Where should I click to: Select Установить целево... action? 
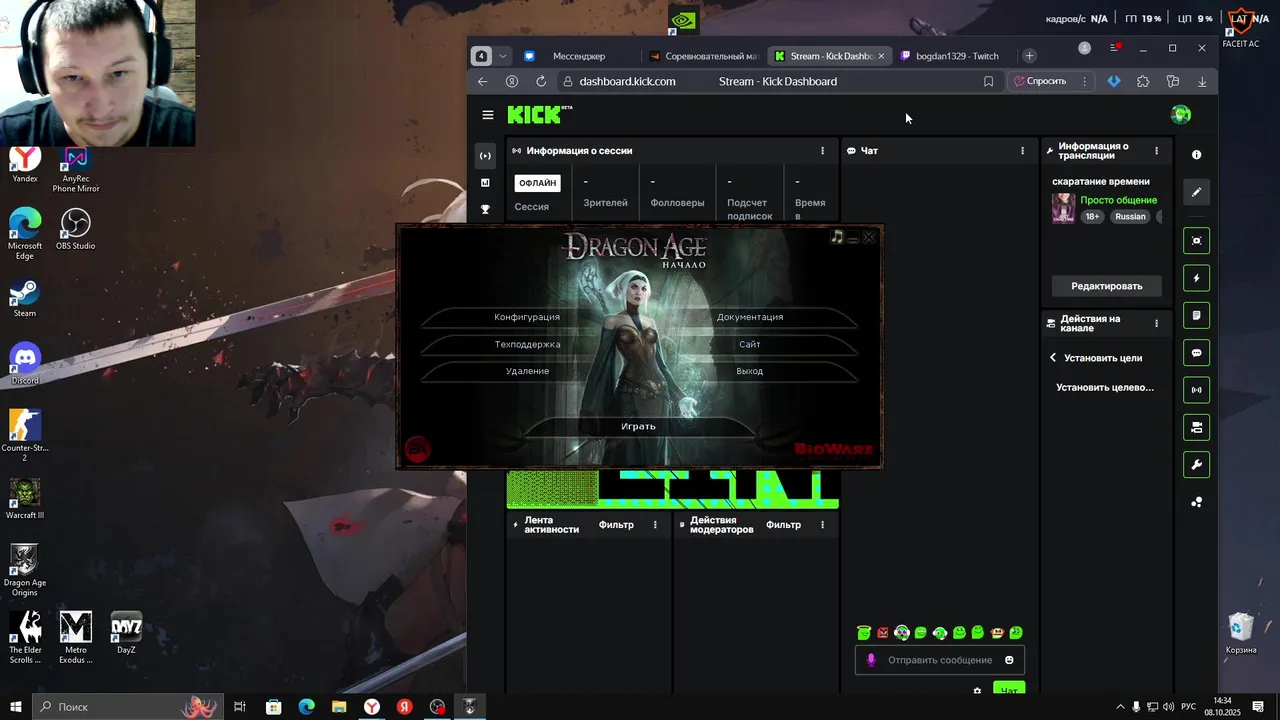[1105, 387]
